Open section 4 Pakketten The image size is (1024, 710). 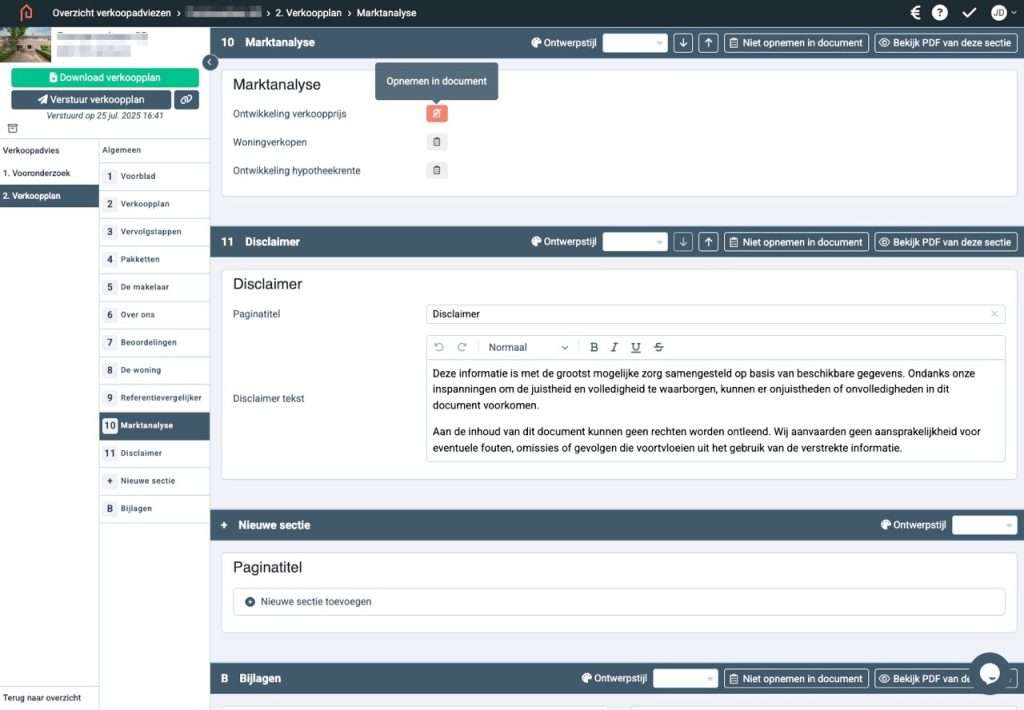point(154,259)
